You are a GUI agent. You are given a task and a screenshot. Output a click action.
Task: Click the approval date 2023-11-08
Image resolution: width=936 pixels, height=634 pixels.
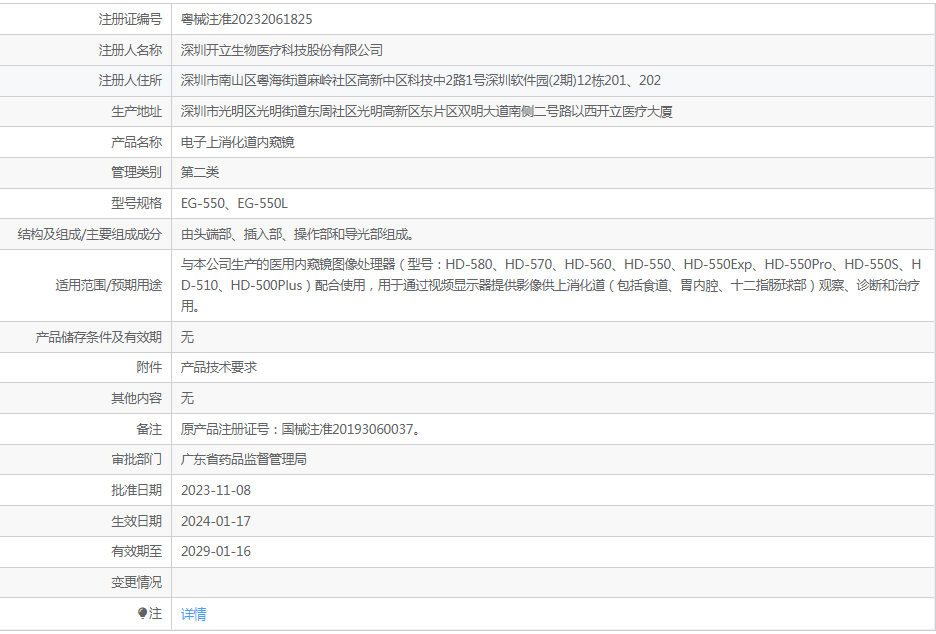216,491
